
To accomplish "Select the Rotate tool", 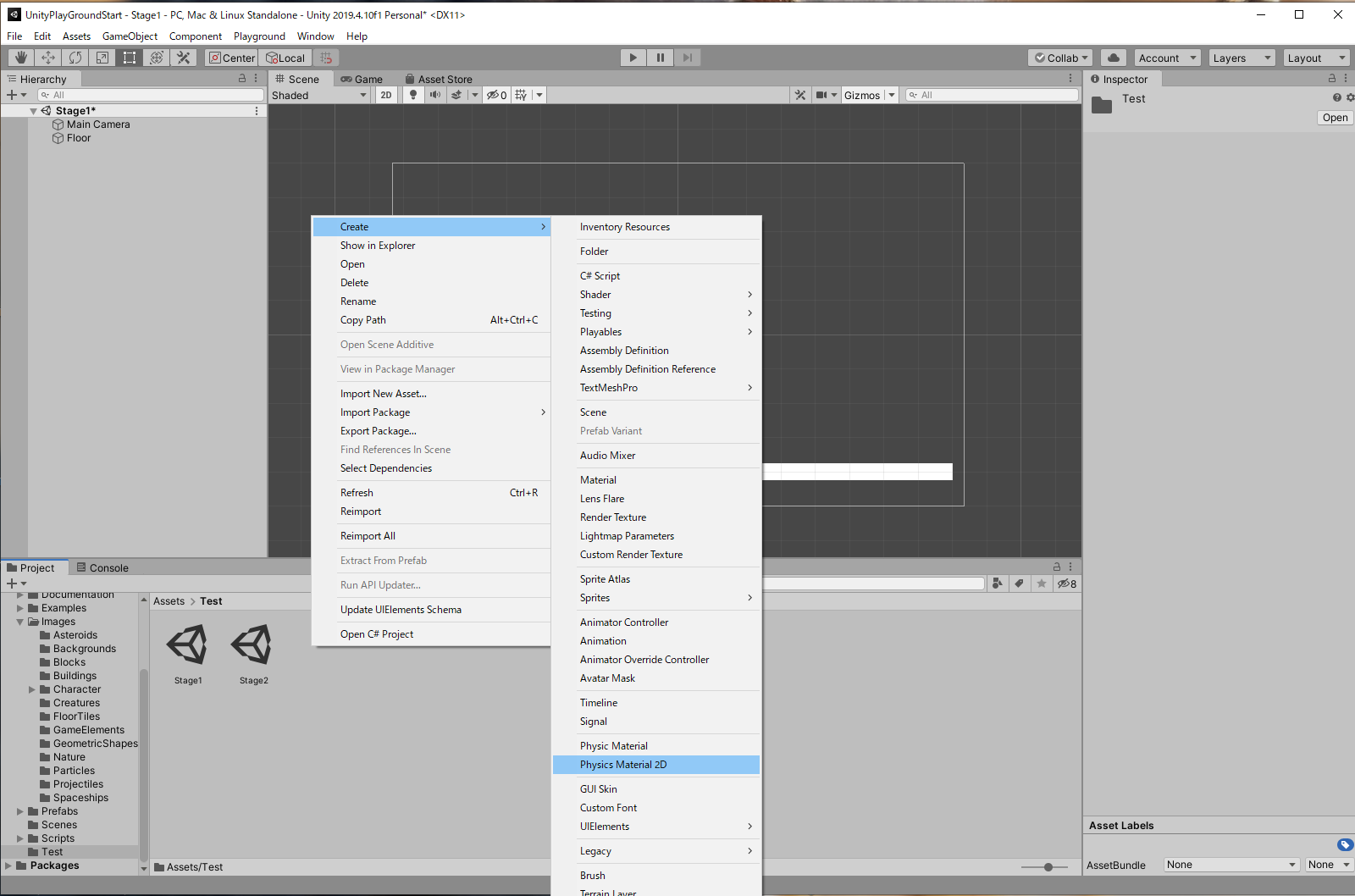I will (75, 58).
